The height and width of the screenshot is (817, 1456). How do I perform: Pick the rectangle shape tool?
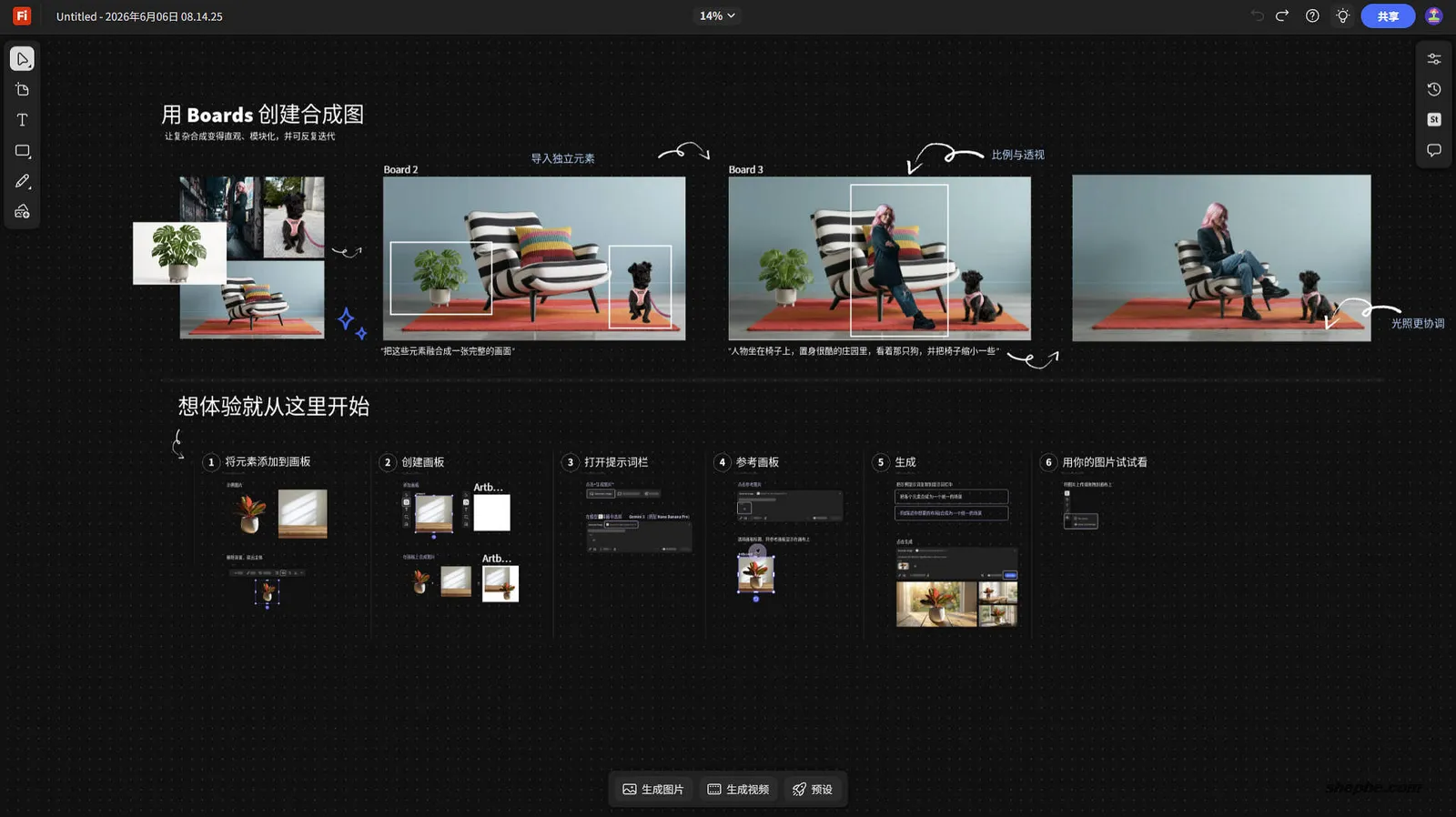pyautogui.click(x=22, y=151)
